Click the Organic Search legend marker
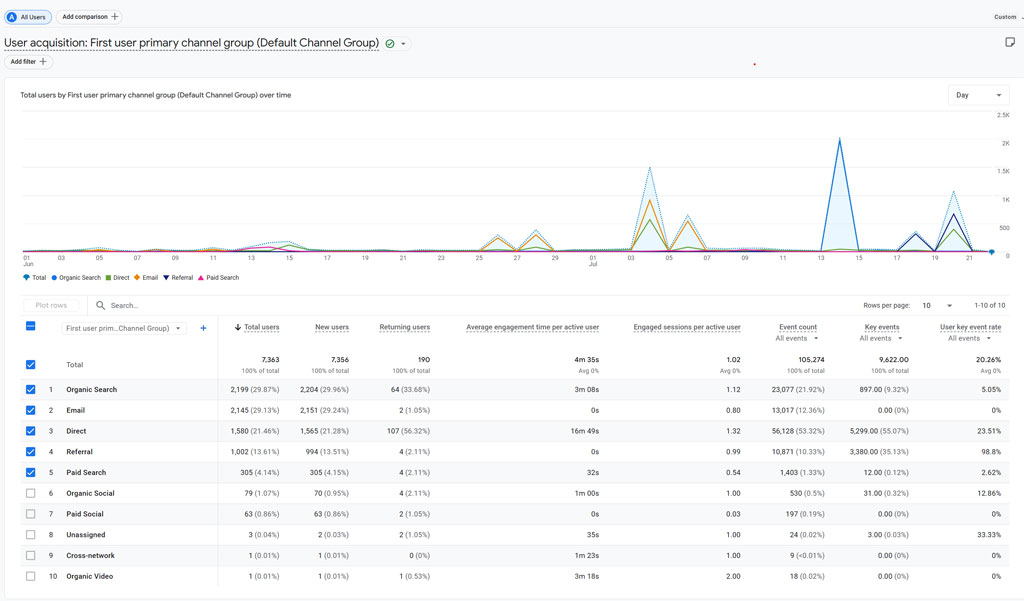The height and width of the screenshot is (601, 1024). point(55,278)
